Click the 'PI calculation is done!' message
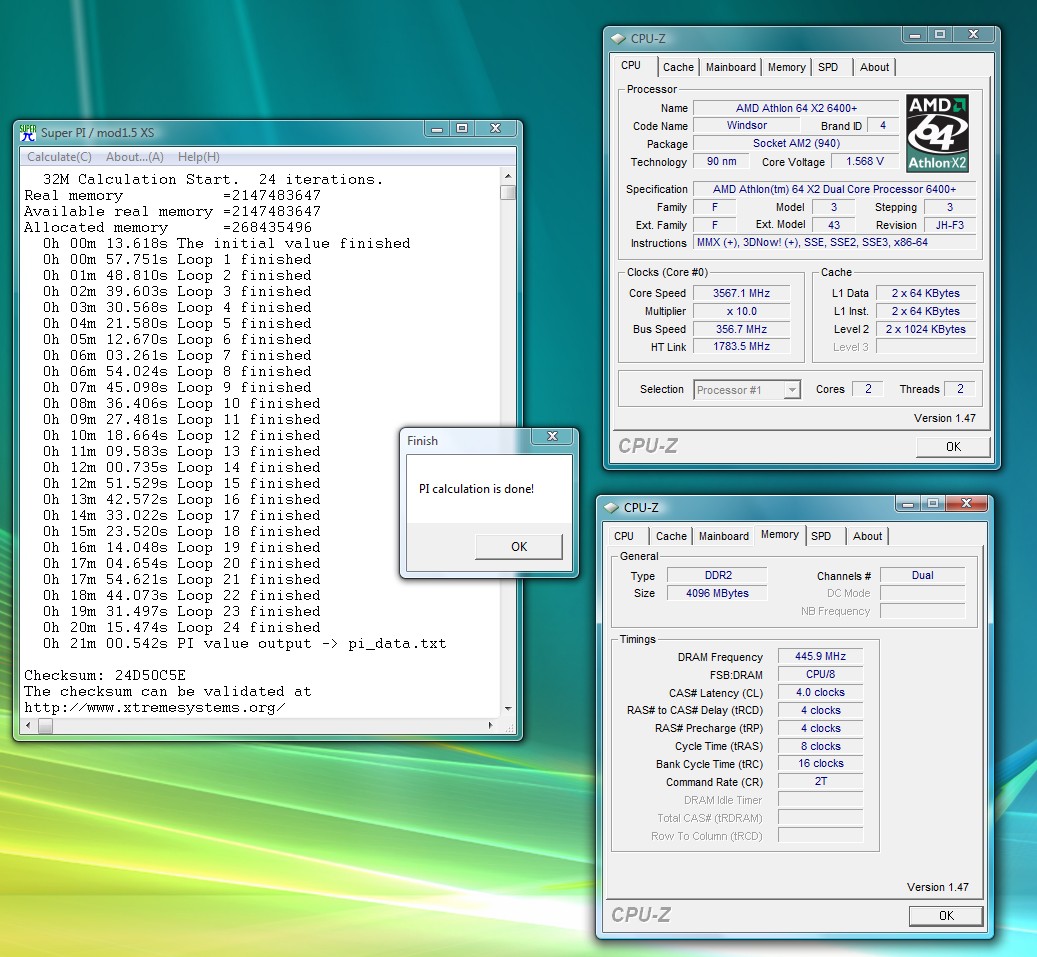This screenshot has height=957, width=1037. tap(476, 489)
